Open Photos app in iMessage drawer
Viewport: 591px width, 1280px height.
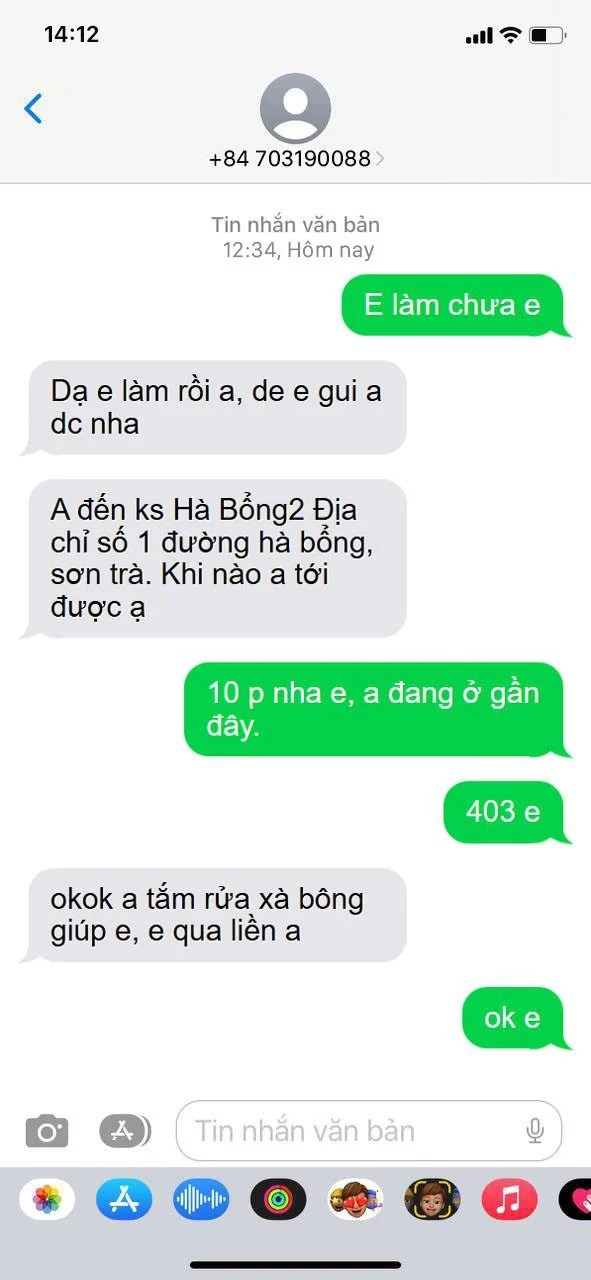coord(48,1199)
